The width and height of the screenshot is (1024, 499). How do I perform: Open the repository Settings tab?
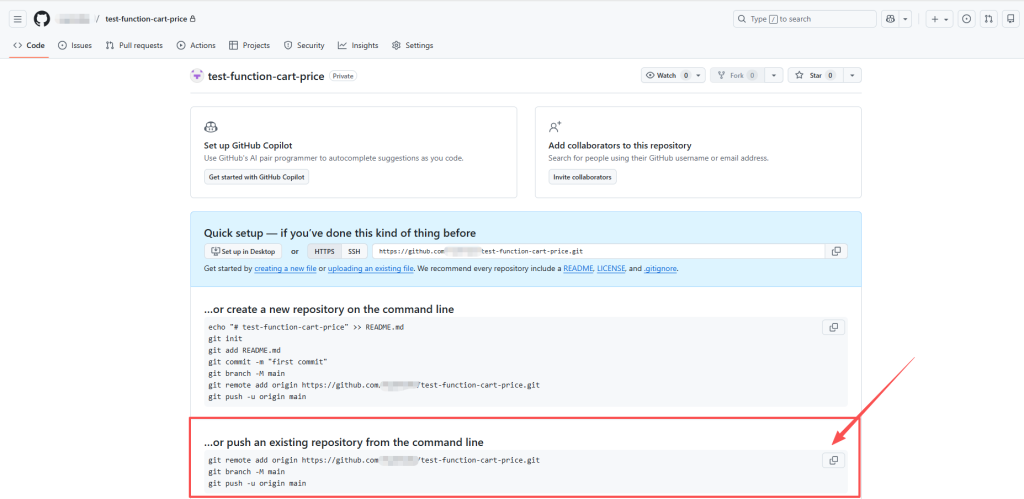pyautogui.click(x=412, y=45)
